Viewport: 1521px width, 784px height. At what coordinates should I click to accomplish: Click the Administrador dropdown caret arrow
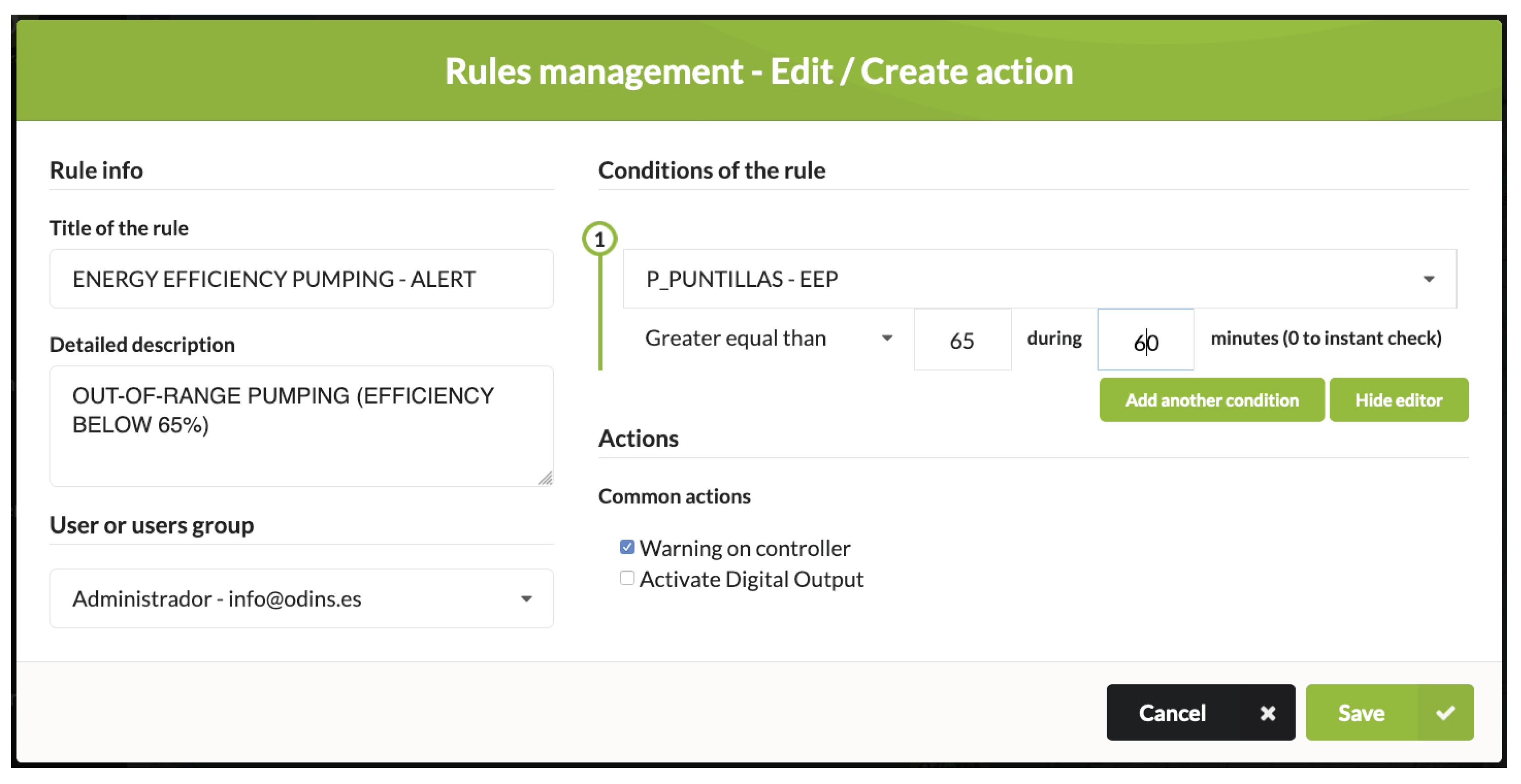526,599
